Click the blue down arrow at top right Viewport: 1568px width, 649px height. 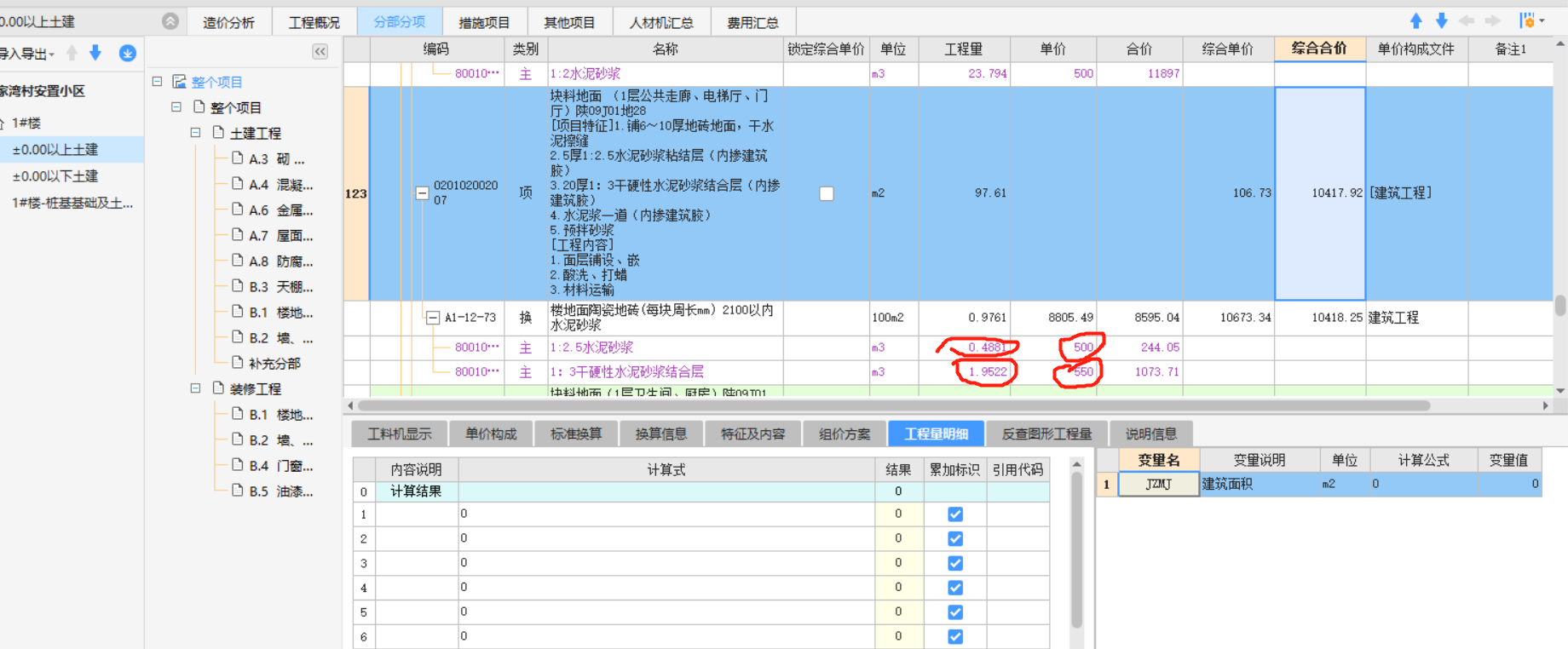tap(1442, 20)
